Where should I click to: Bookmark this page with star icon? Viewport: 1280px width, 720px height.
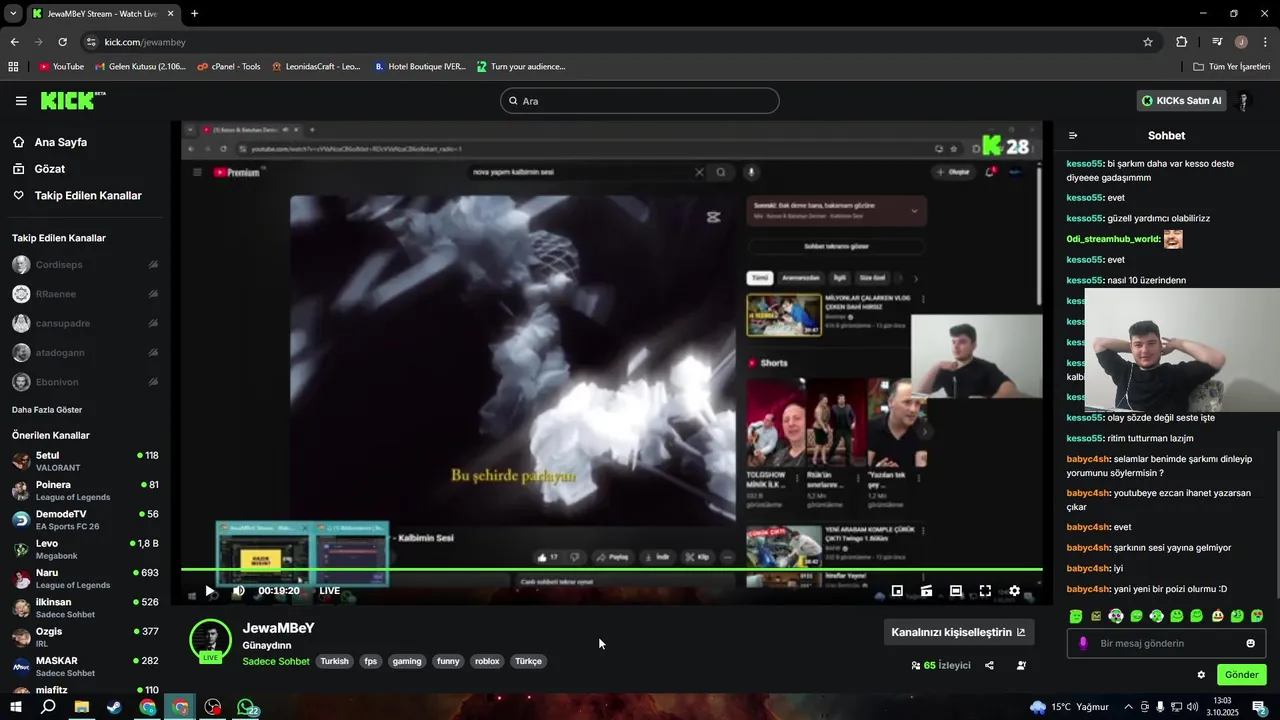[1148, 42]
